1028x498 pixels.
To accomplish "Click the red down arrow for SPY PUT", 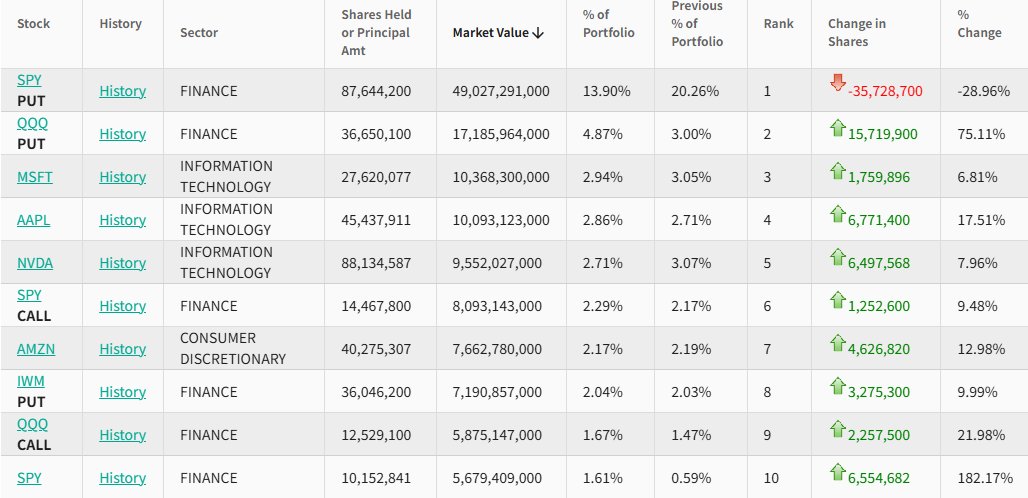I will click(x=838, y=83).
